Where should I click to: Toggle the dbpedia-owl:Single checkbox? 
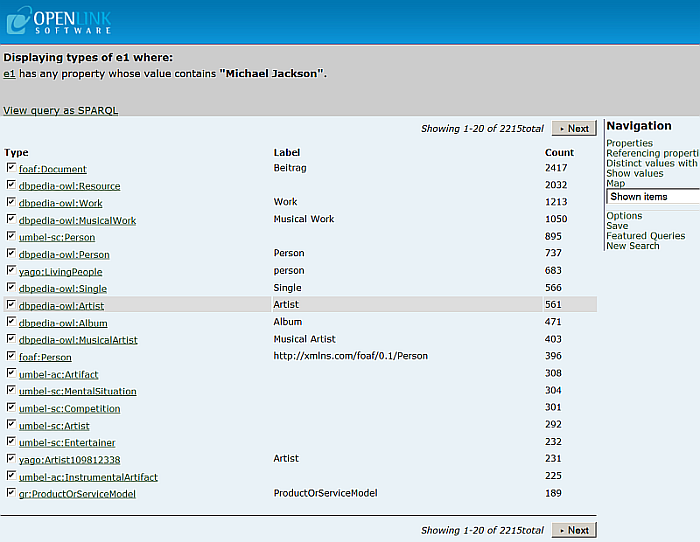pos(11,287)
